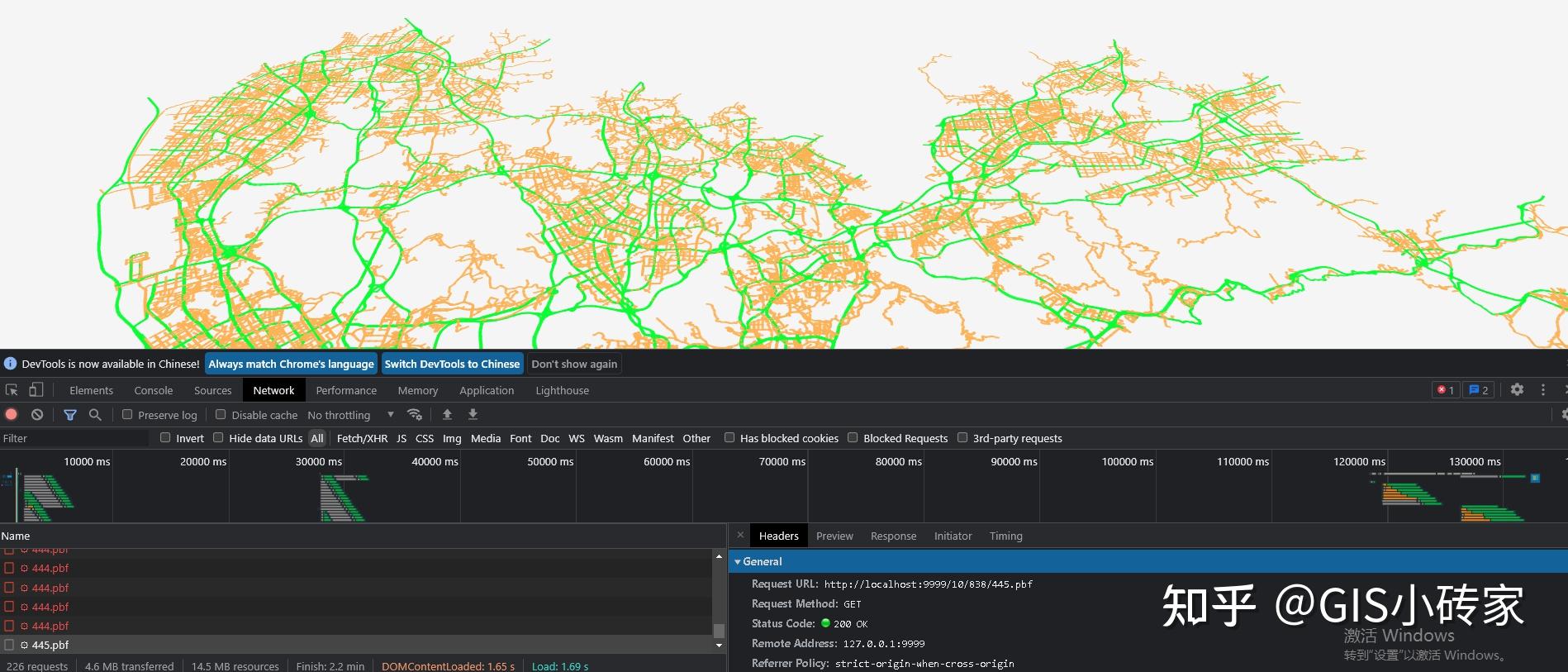The height and width of the screenshot is (672, 1568).
Task: Open the DevTools three-dot menu
Action: point(1542,389)
